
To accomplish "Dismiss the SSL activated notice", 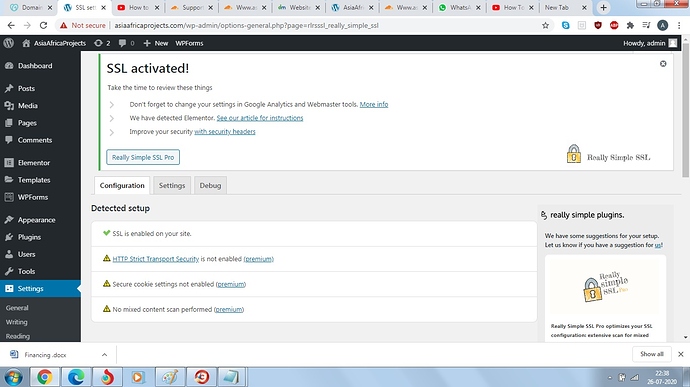I will tap(663, 64).
